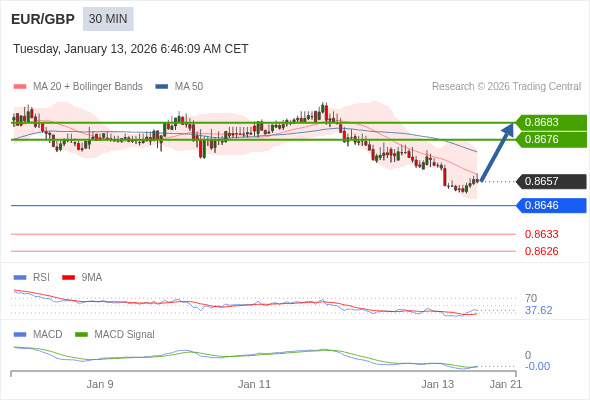Image resolution: width=590 pixels, height=400 pixels.
Task: Select the date line 'Tuesday, January 13, 2026 6:46:09 AM CET'
Action: coord(131,49)
